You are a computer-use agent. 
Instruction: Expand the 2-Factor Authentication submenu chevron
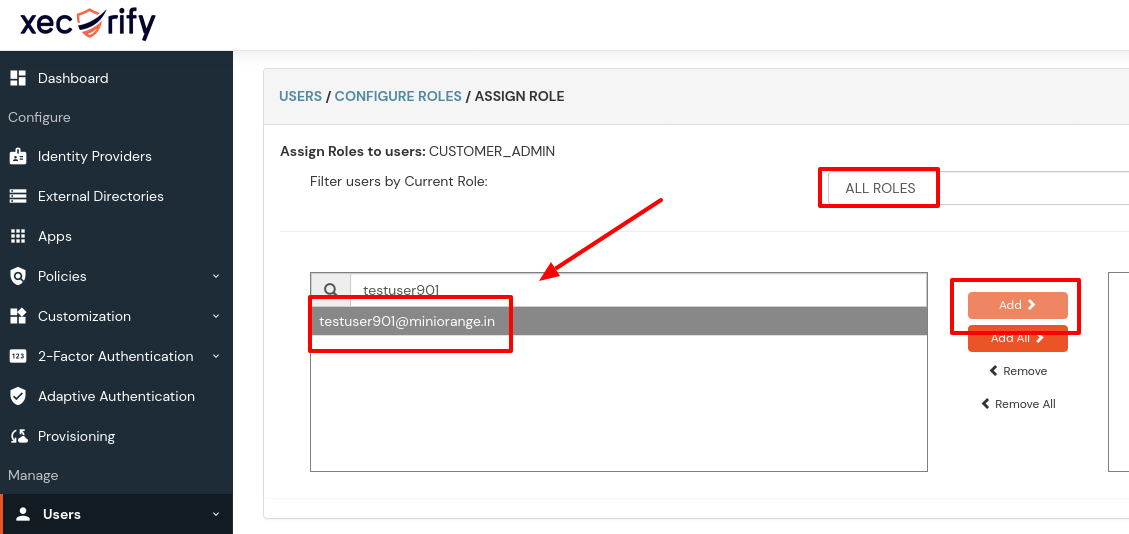pos(216,356)
